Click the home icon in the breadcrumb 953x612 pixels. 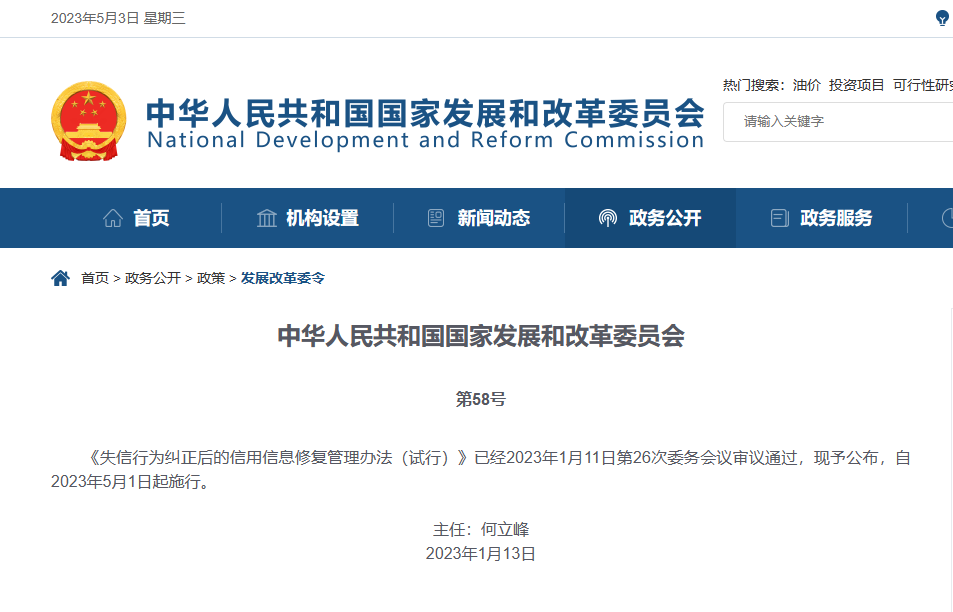(x=59, y=278)
